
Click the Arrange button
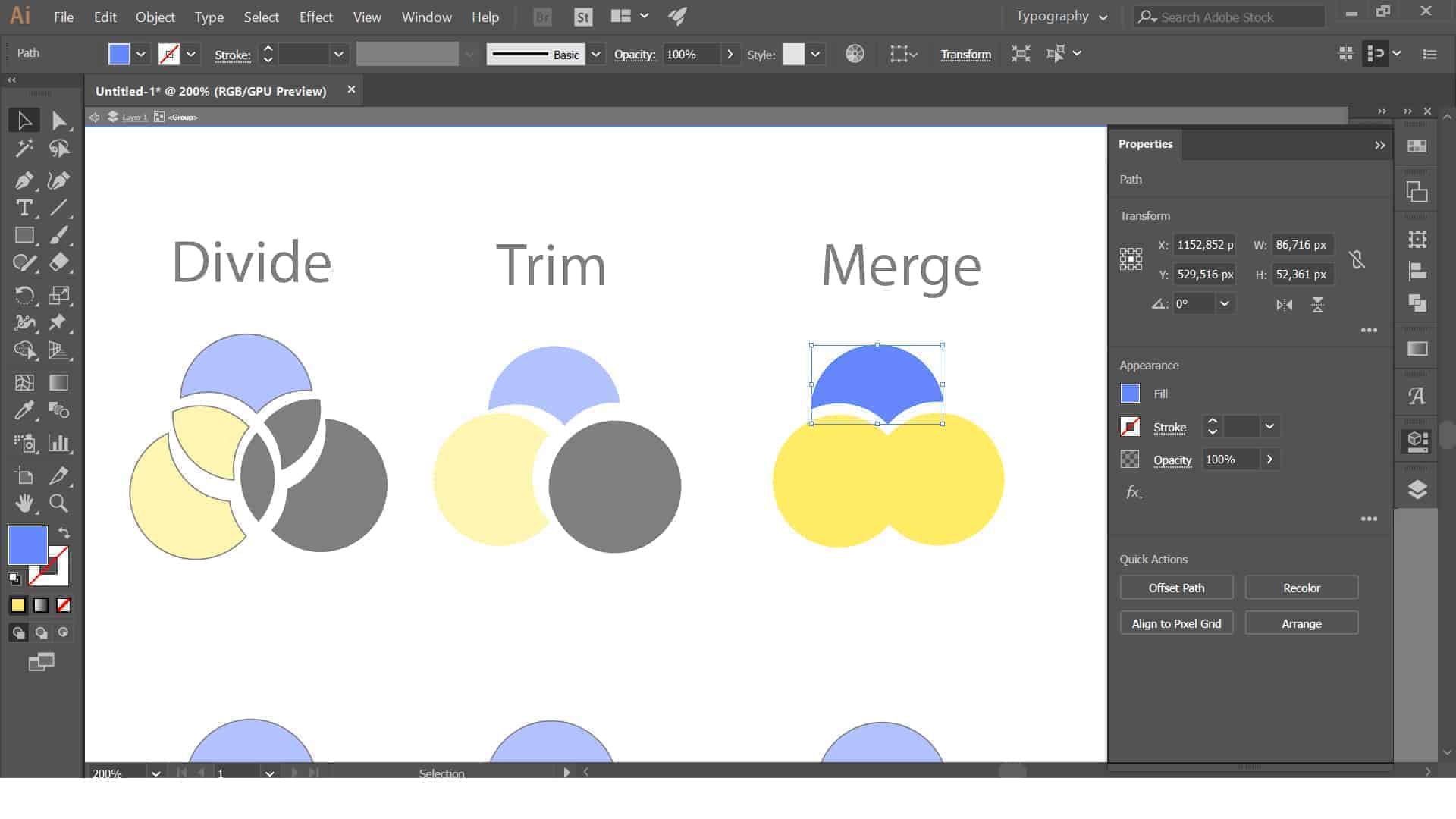coord(1301,623)
